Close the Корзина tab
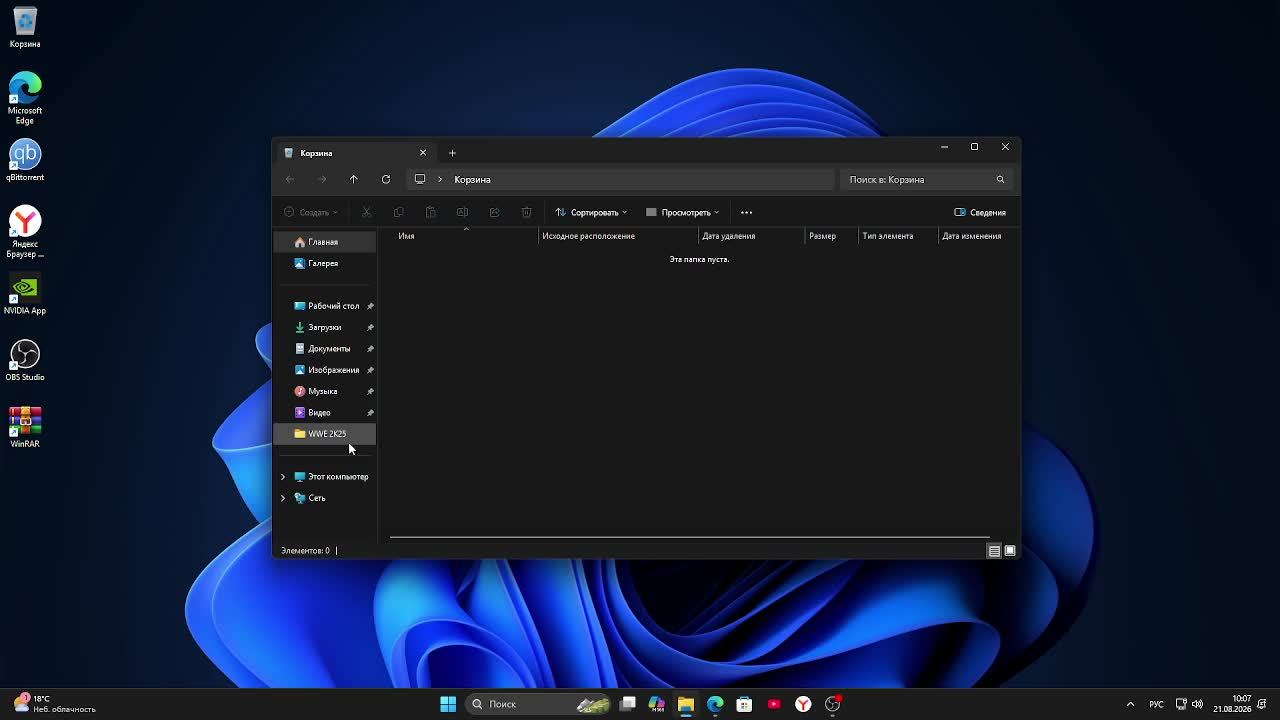The height and width of the screenshot is (720, 1280). 423,153
